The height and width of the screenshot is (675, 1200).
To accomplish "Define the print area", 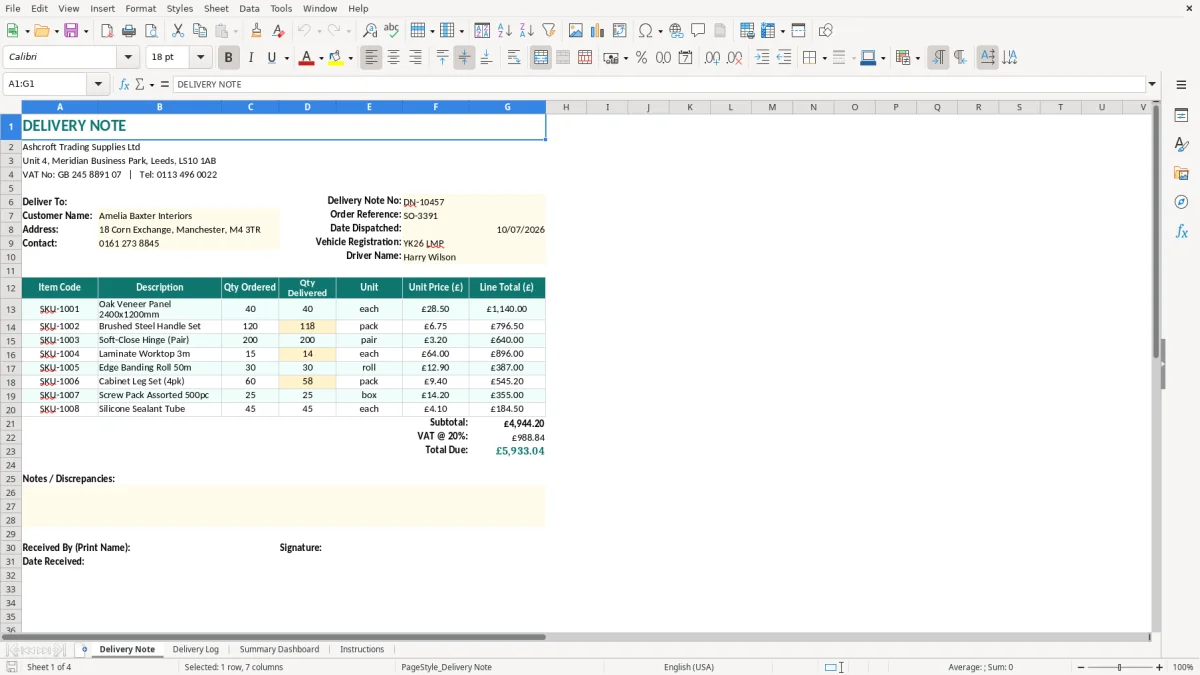I will click(x=747, y=31).
